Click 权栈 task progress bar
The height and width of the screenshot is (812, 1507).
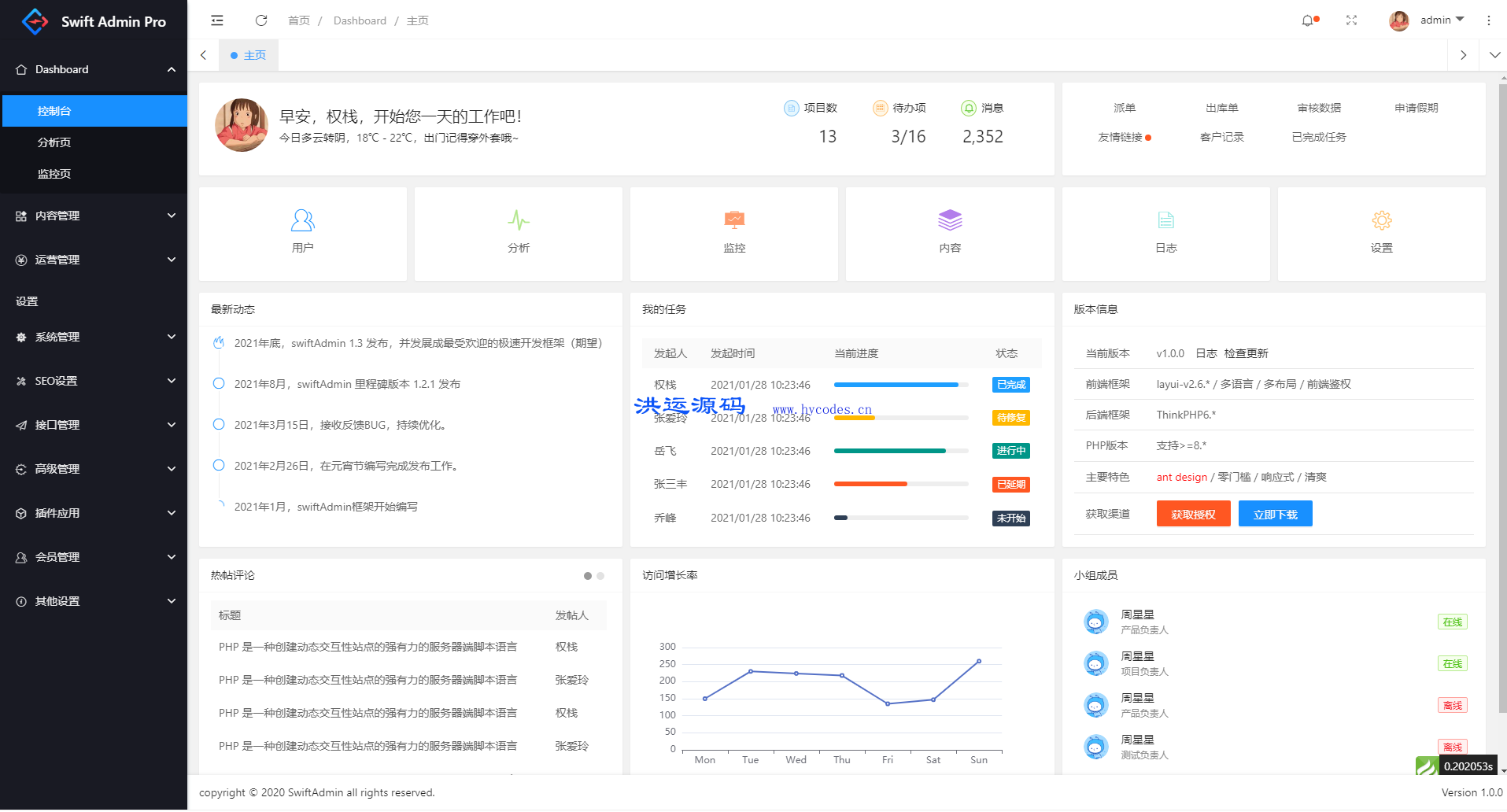point(901,385)
